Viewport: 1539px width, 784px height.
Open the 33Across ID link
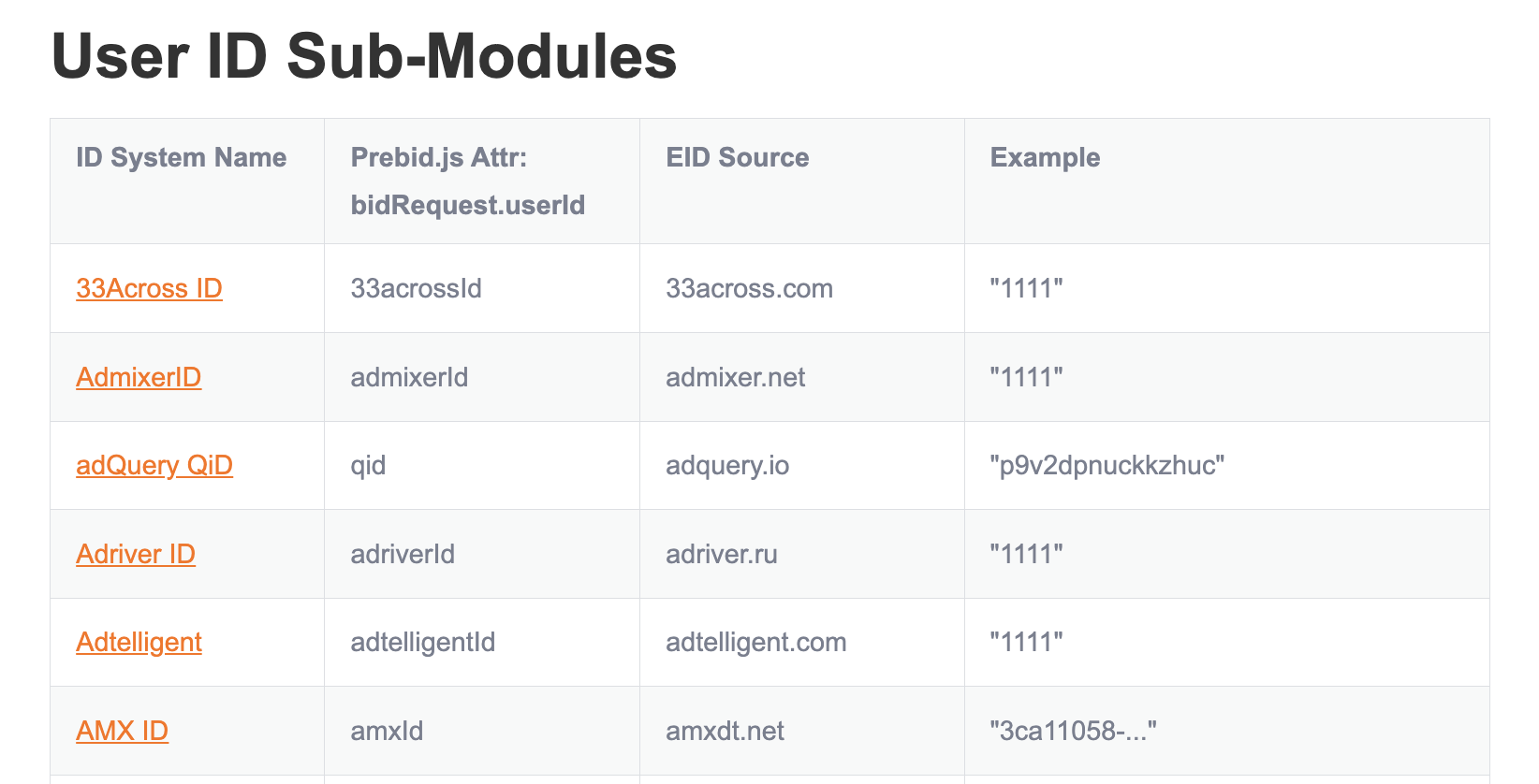tap(149, 288)
